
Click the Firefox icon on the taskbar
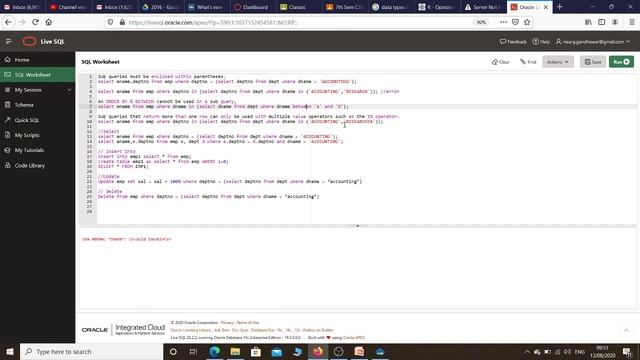pos(318,351)
